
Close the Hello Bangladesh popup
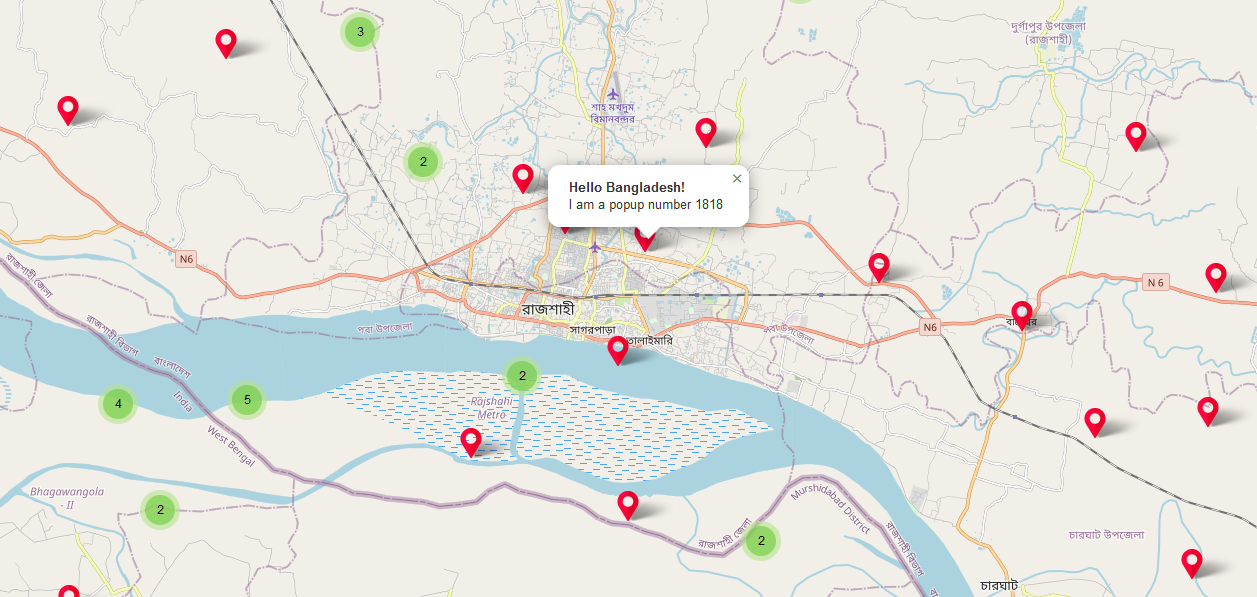click(x=737, y=178)
